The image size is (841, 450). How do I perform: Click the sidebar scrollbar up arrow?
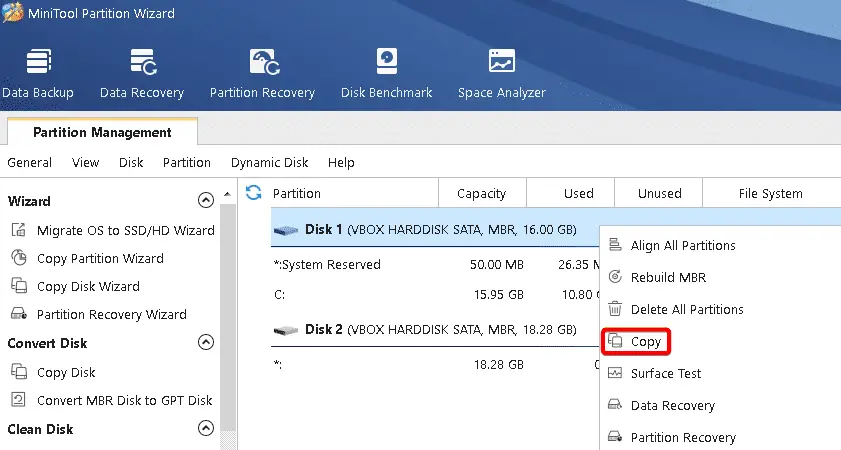227,194
